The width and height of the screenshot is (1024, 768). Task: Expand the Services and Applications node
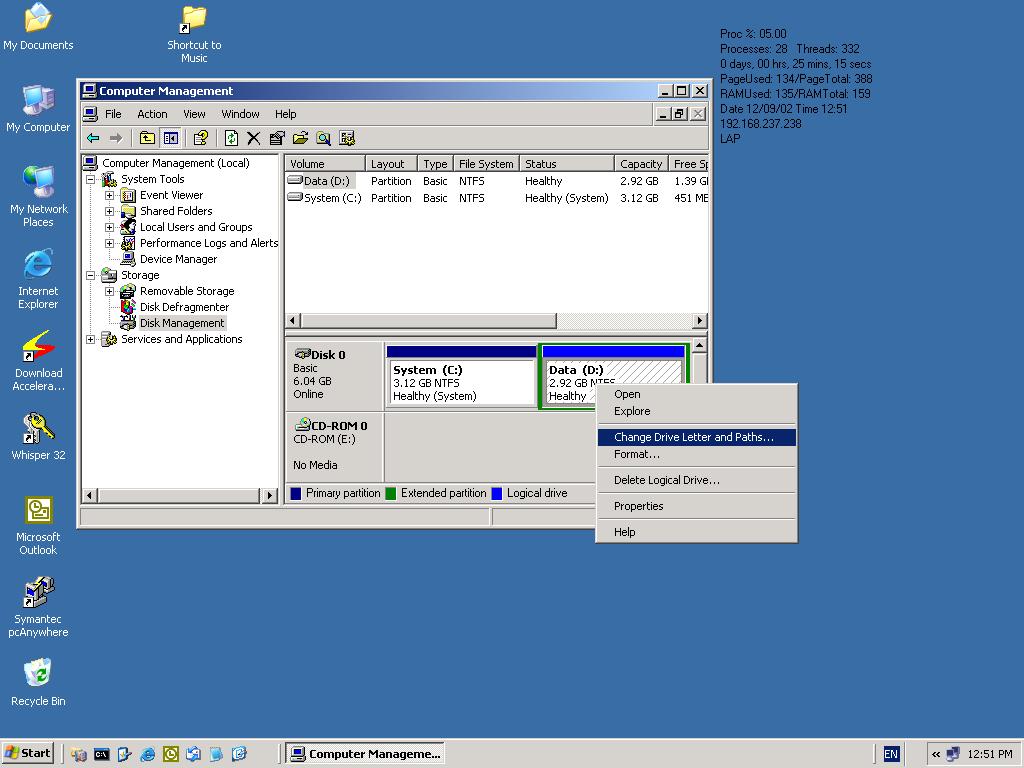90,339
